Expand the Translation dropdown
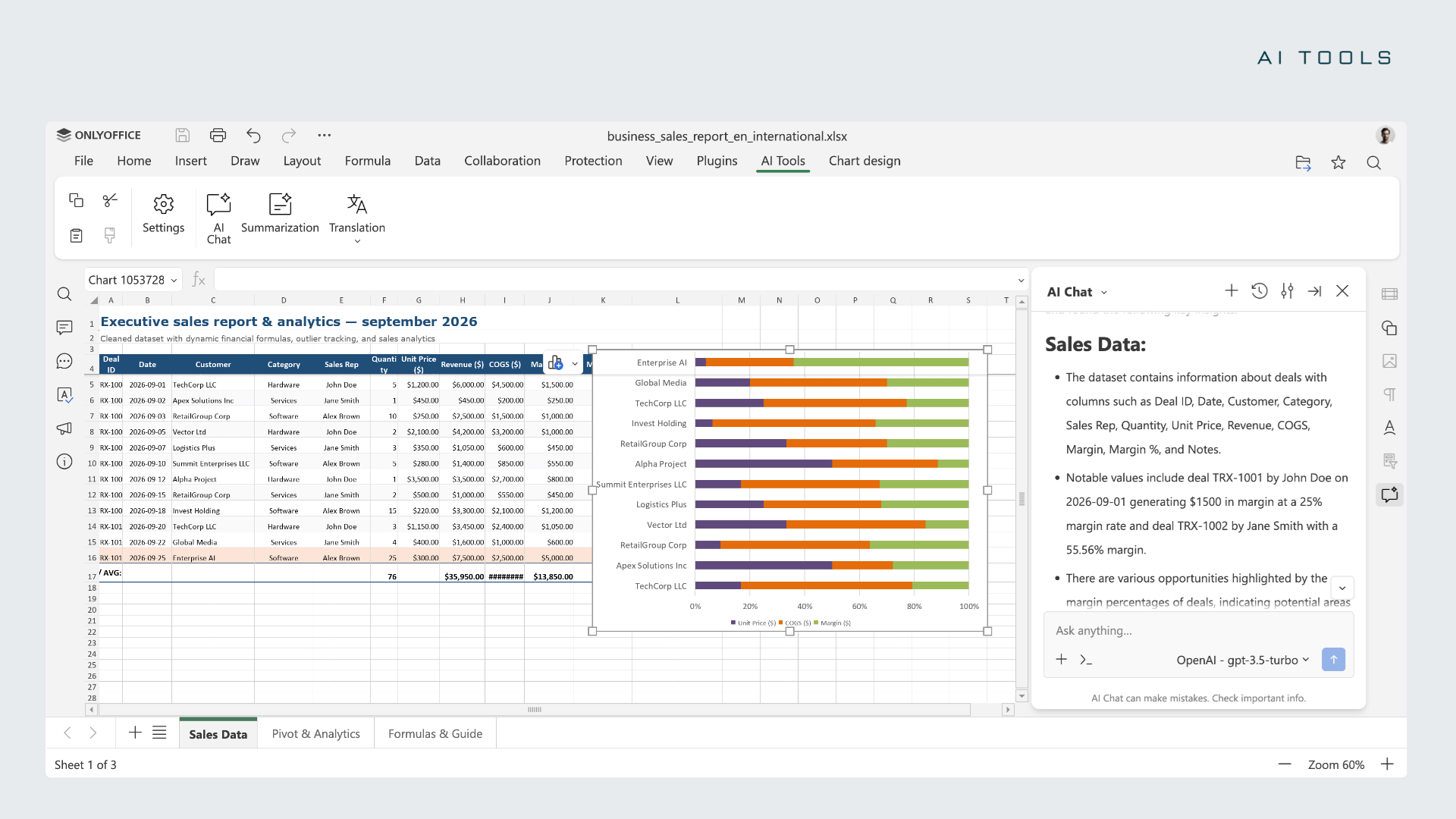This screenshot has width=1456, height=819. point(357,241)
